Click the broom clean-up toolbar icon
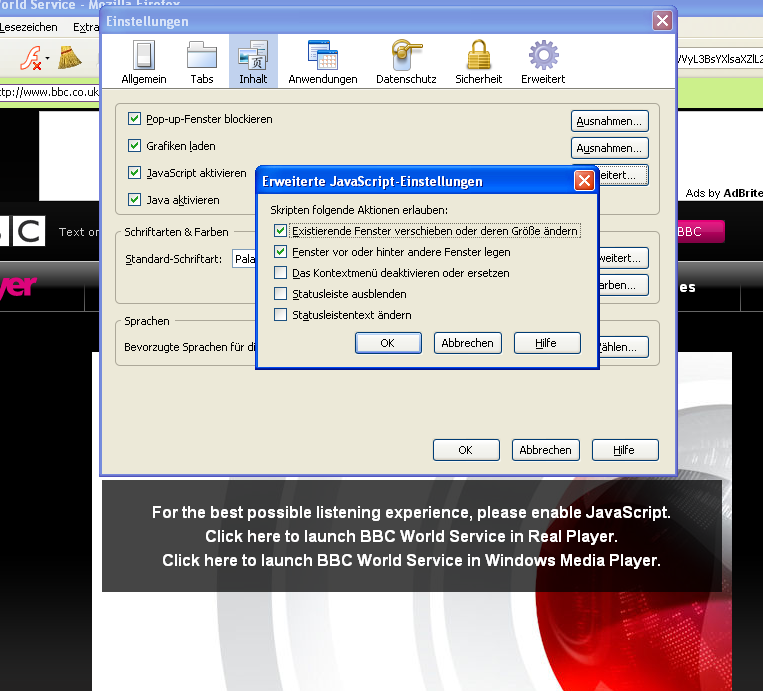Image resolution: width=763 pixels, height=691 pixels. coord(70,58)
